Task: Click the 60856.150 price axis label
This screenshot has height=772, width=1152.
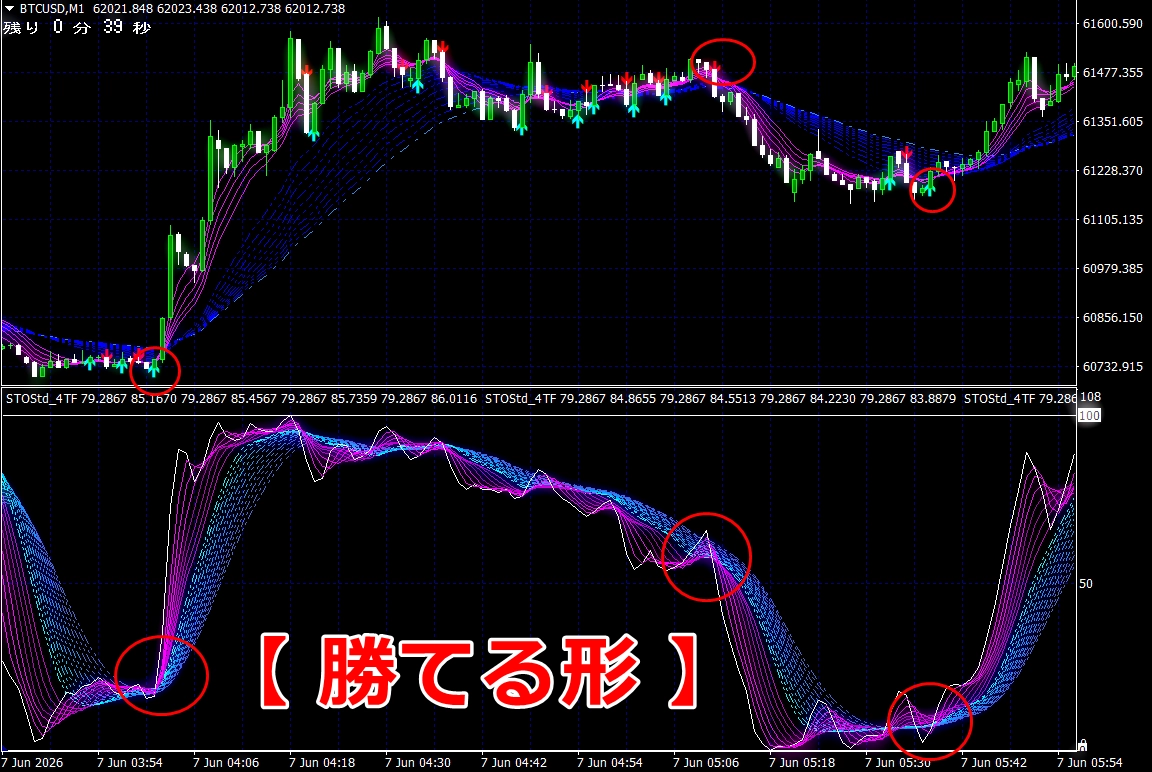Action: pos(1112,317)
